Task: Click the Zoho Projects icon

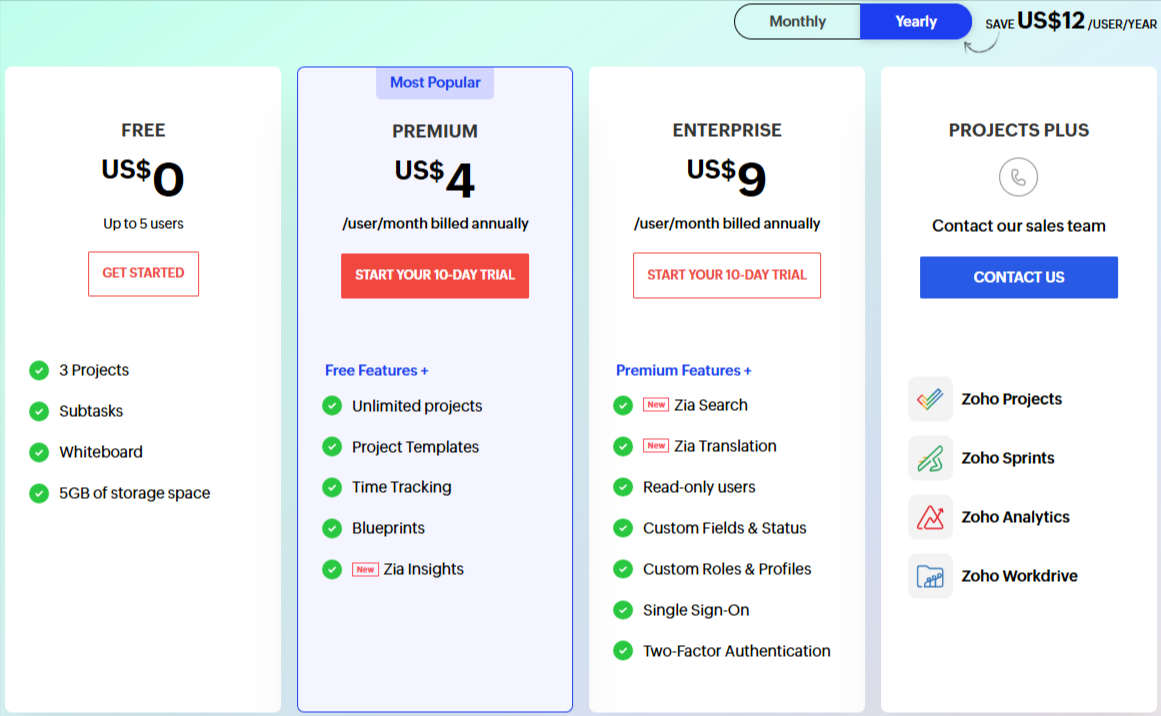Action: click(930, 399)
